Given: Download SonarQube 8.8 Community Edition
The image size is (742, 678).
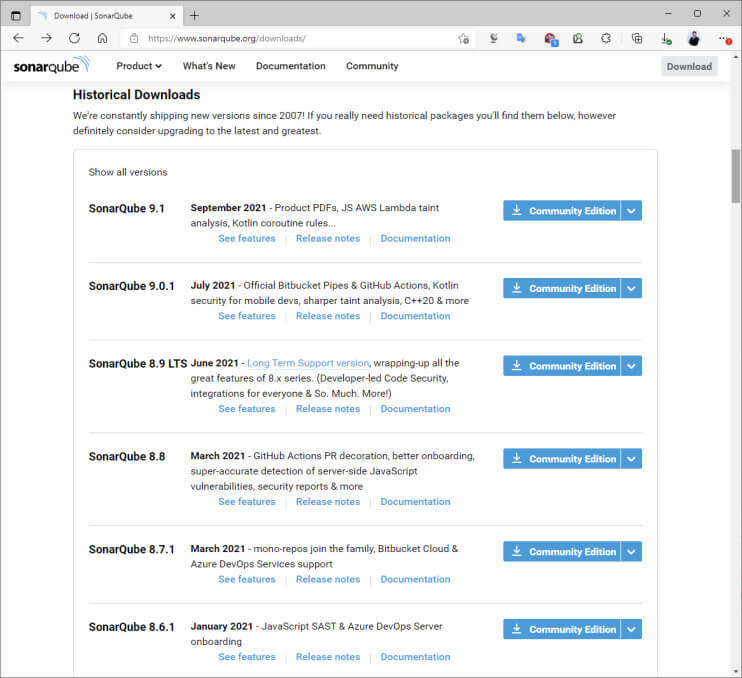Looking at the screenshot, I should tap(562, 458).
